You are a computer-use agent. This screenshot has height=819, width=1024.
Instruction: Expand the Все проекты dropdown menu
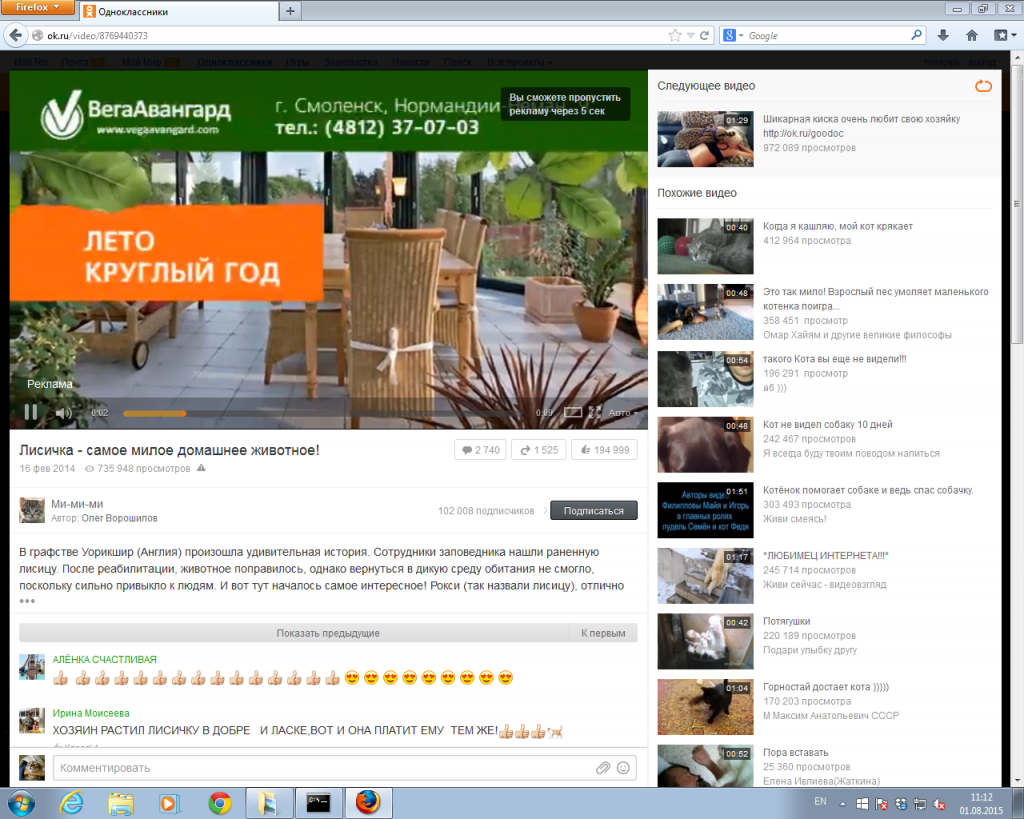[519, 62]
